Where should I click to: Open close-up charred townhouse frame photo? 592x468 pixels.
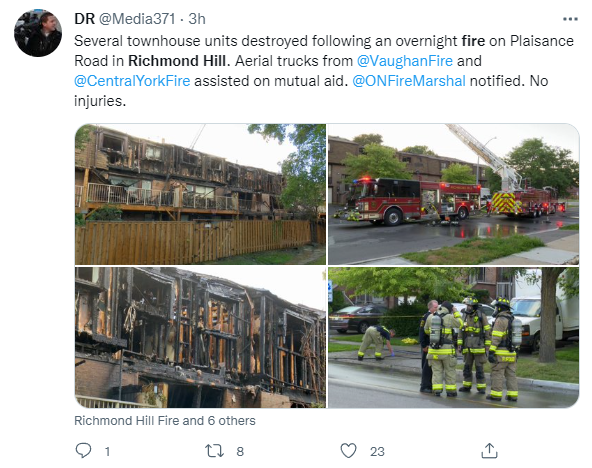click(200, 337)
